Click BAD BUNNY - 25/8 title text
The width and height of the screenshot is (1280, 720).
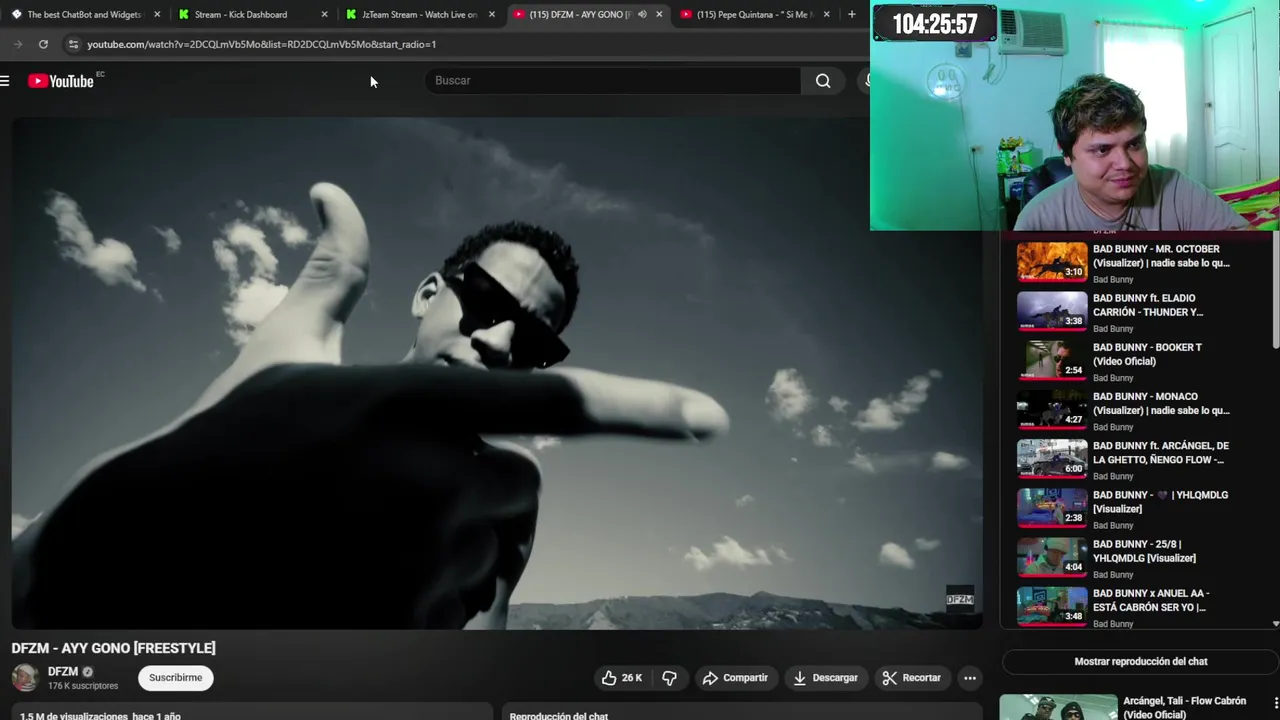coord(1144,551)
